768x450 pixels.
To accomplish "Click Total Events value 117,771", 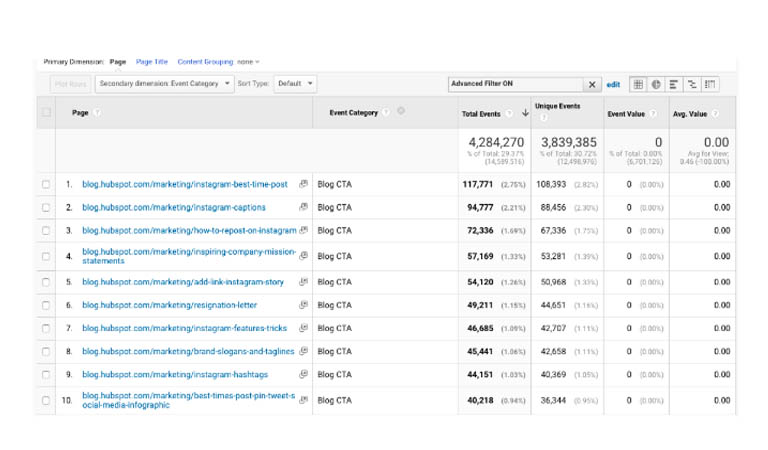I will 478,184.
